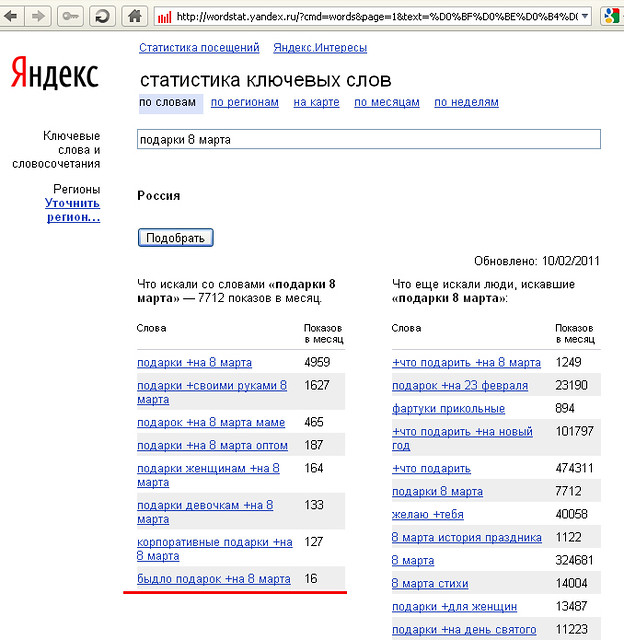Click the browser back arrow button

click(13, 17)
